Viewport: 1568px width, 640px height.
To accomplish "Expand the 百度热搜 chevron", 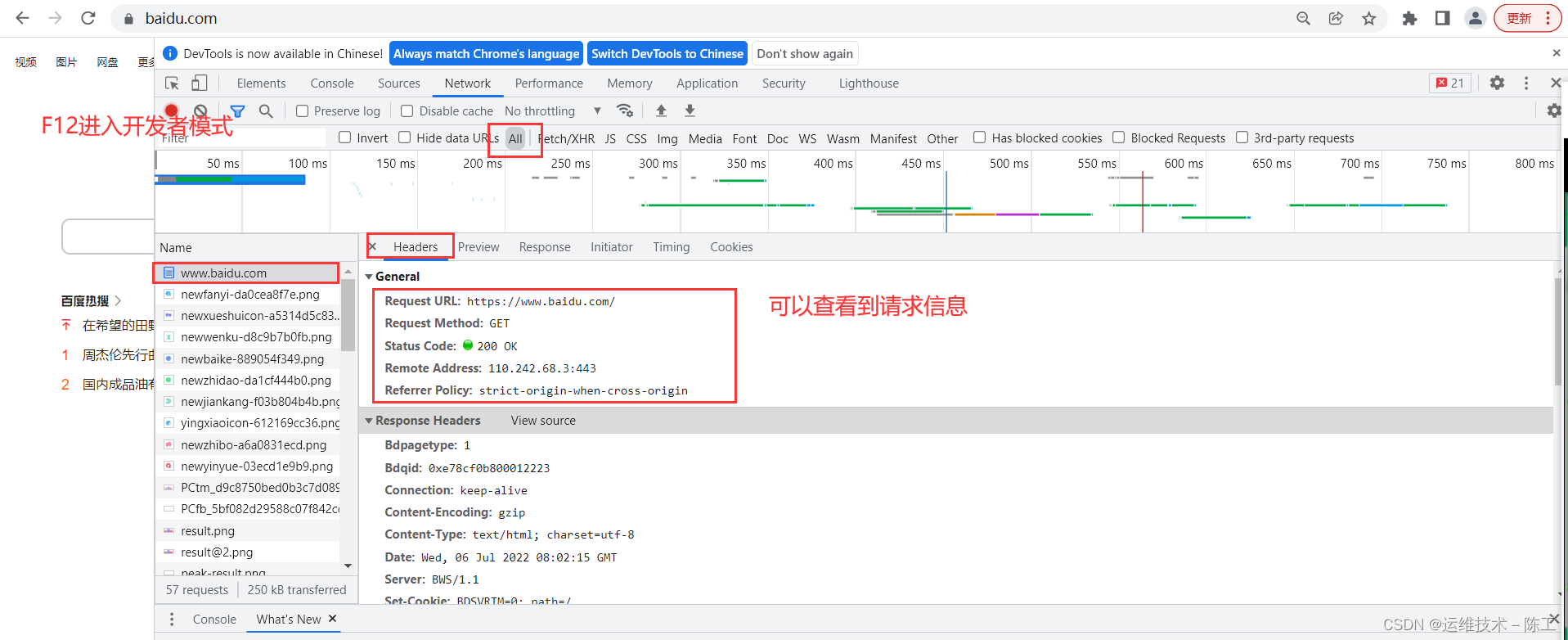I will coord(119,300).
